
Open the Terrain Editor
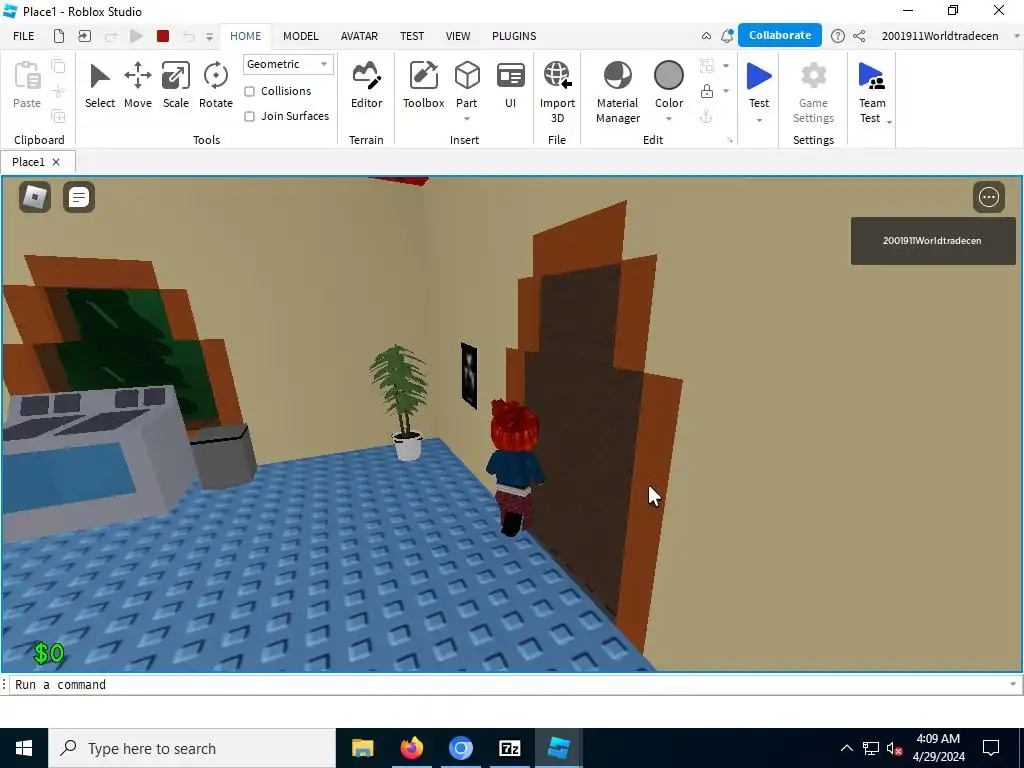[x=366, y=86]
